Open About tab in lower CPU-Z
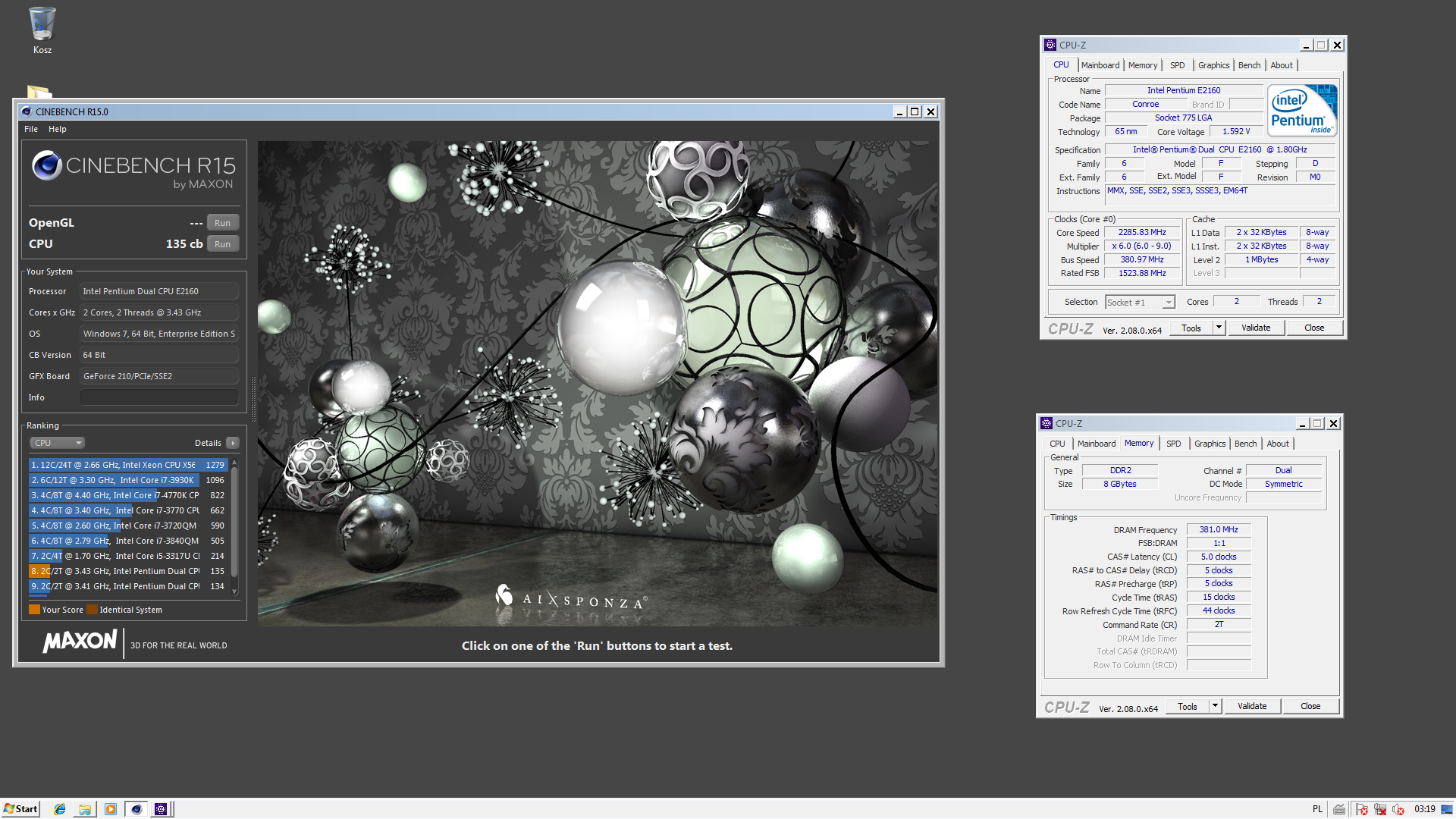The height and width of the screenshot is (819, 1456). [x=1278, y=444]
